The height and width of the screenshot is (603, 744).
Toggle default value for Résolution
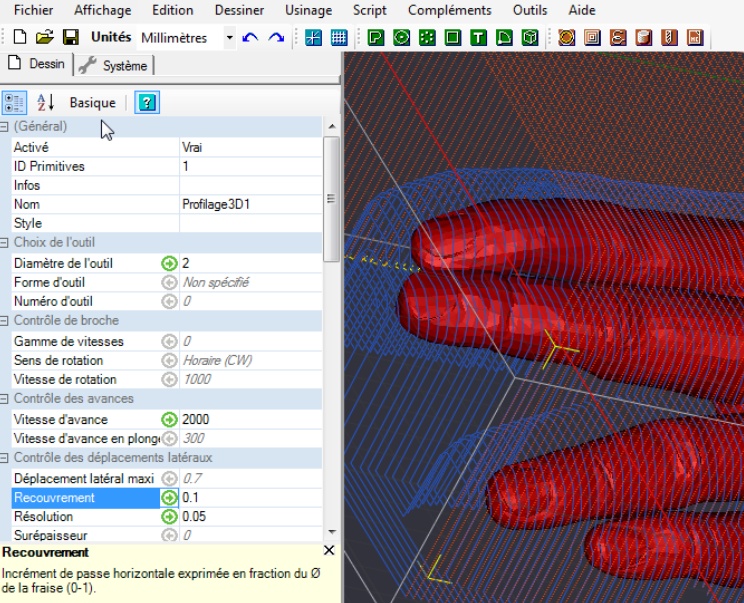coord(169,516)
